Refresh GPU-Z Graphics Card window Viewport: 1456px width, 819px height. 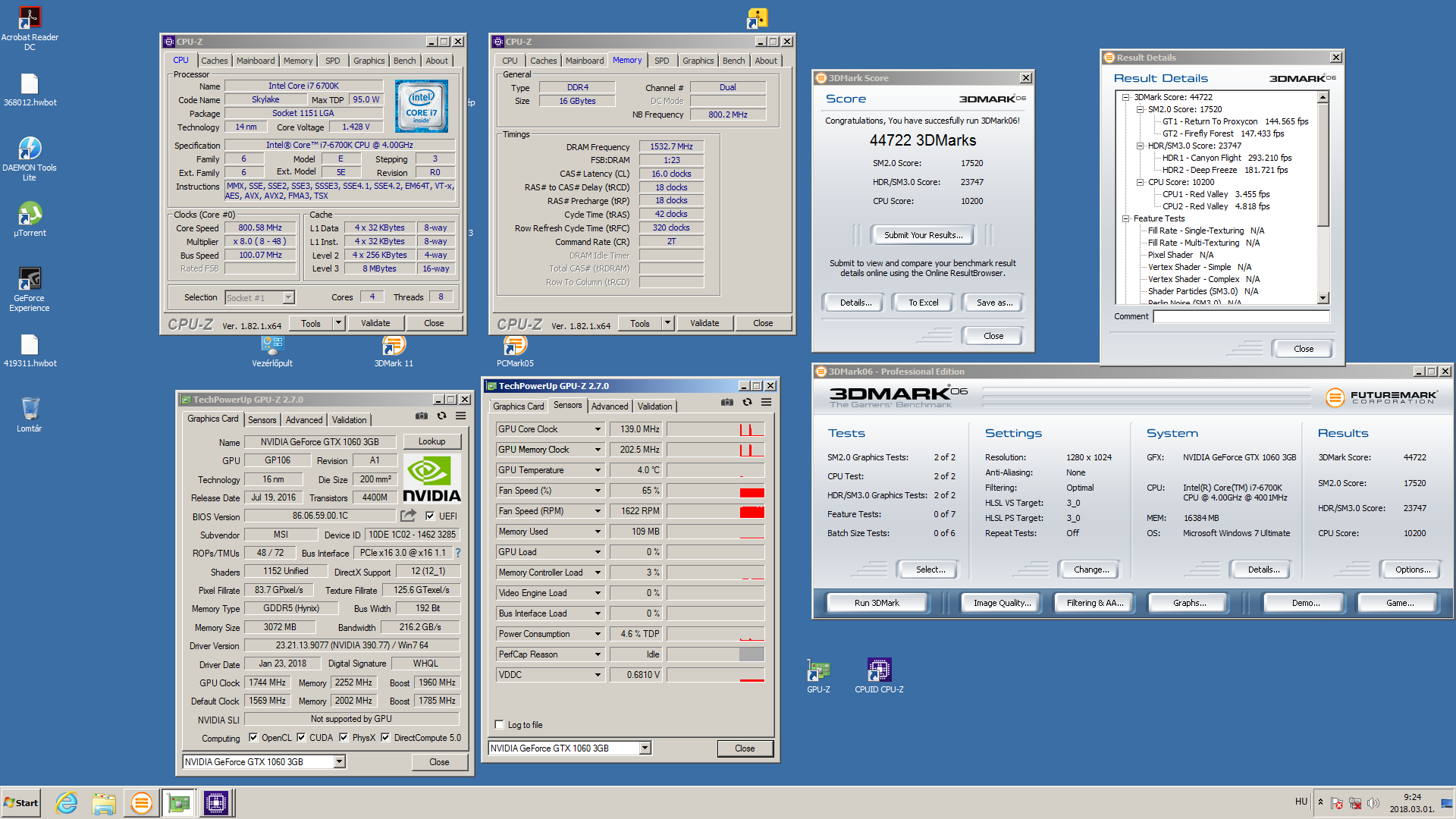(441, 416)
